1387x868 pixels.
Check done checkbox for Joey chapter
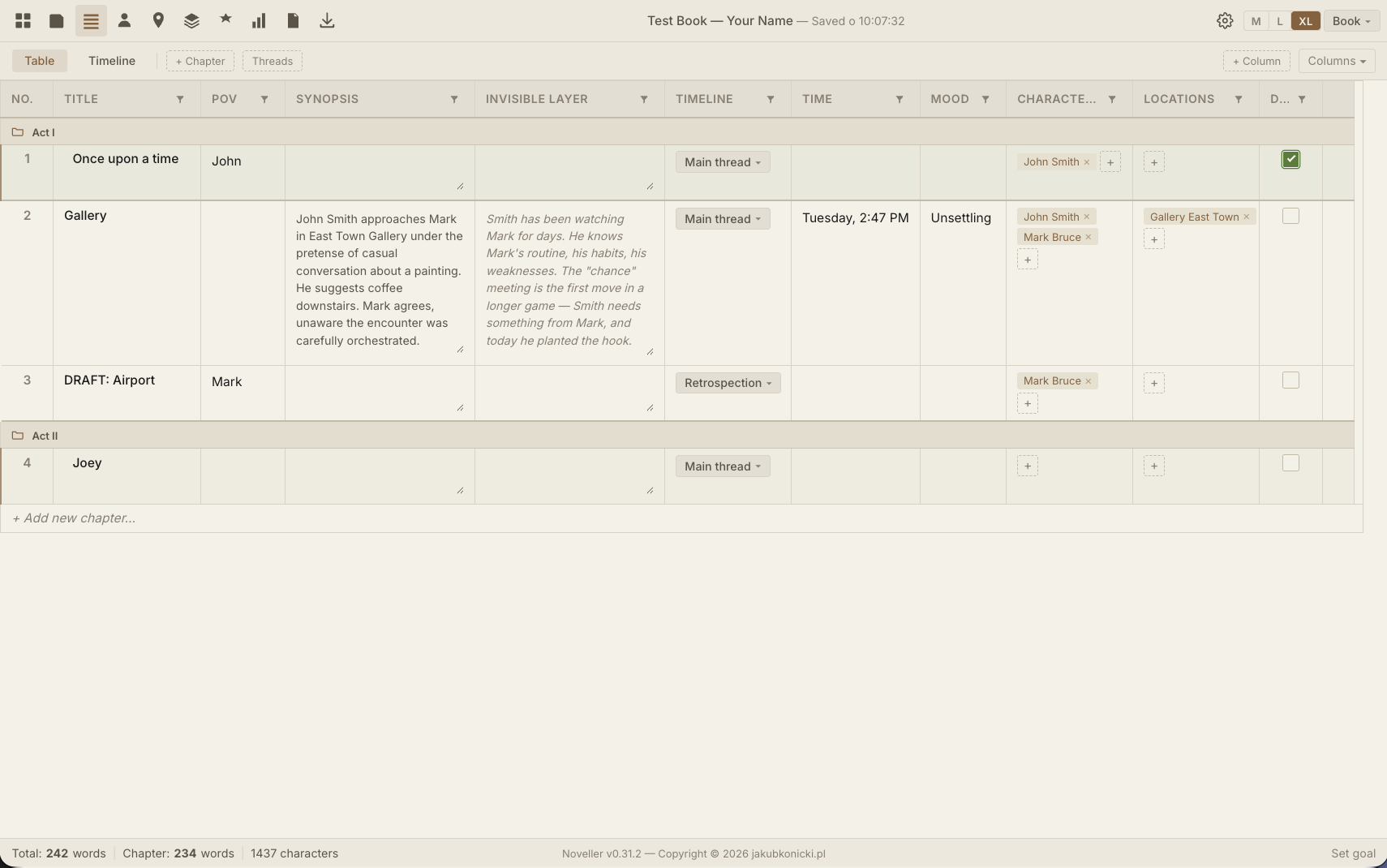pos(1290,463)
